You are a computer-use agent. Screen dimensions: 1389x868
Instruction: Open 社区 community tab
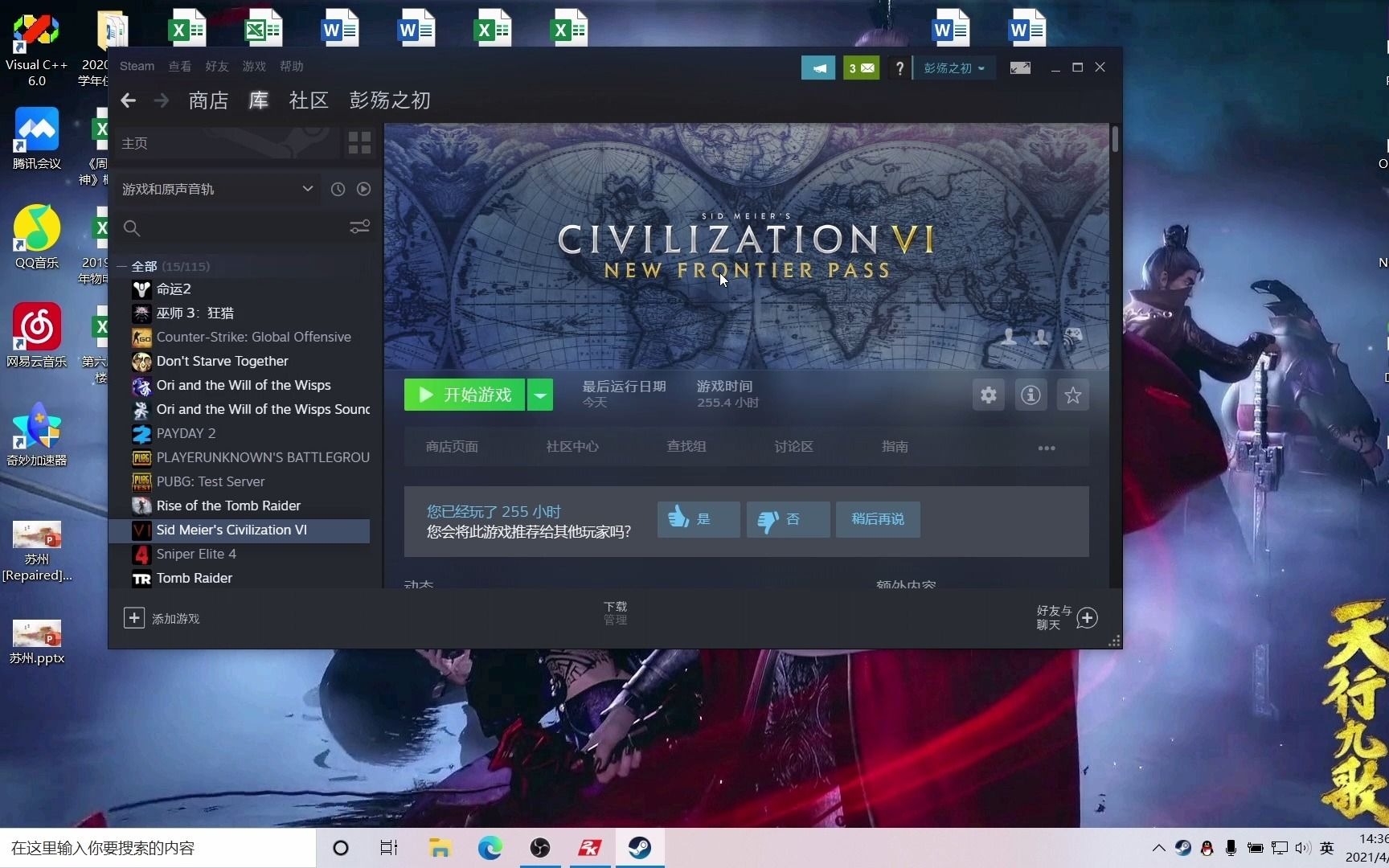click(309, 100)
